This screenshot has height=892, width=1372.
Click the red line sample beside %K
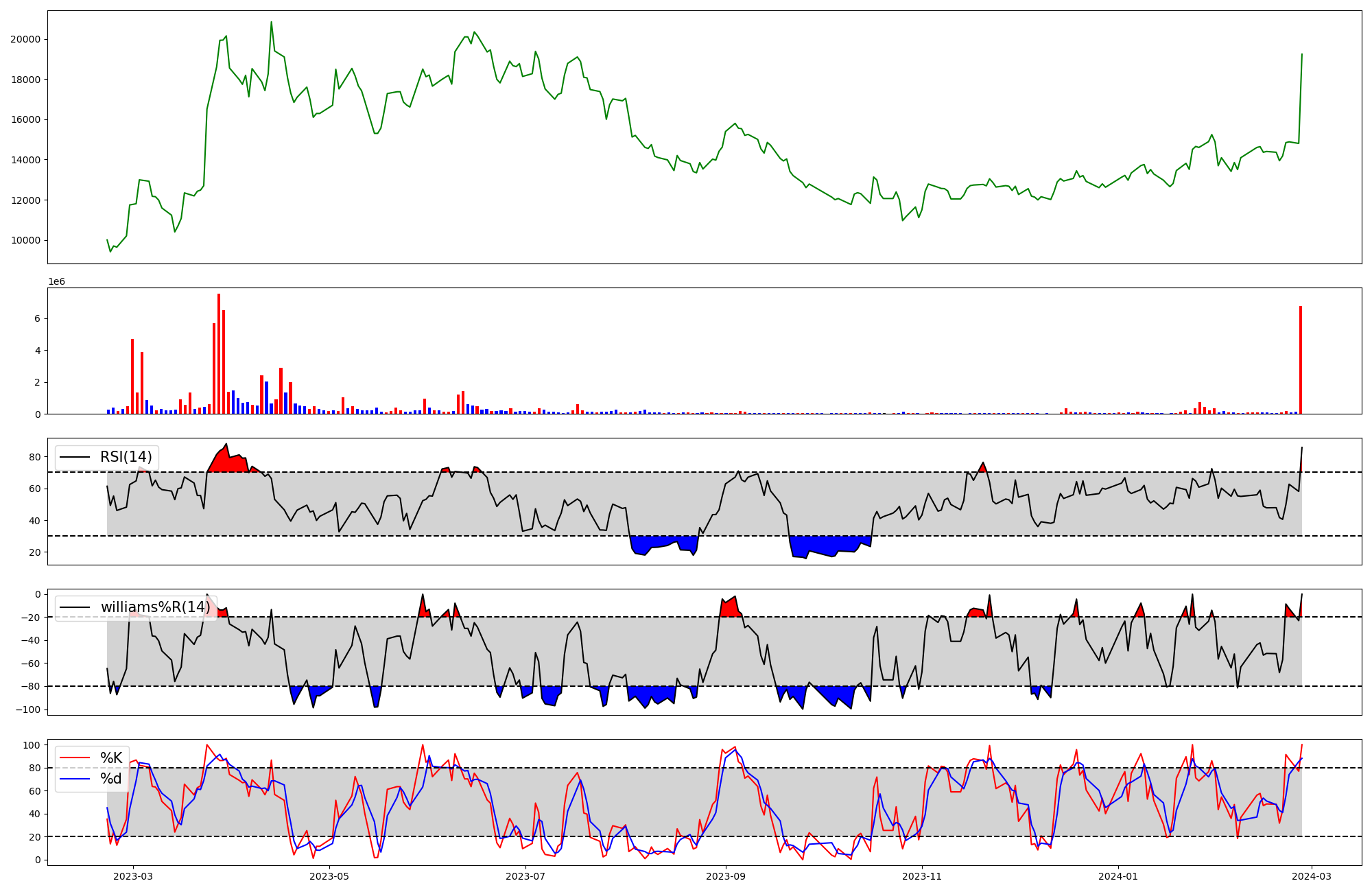point(75,758)
